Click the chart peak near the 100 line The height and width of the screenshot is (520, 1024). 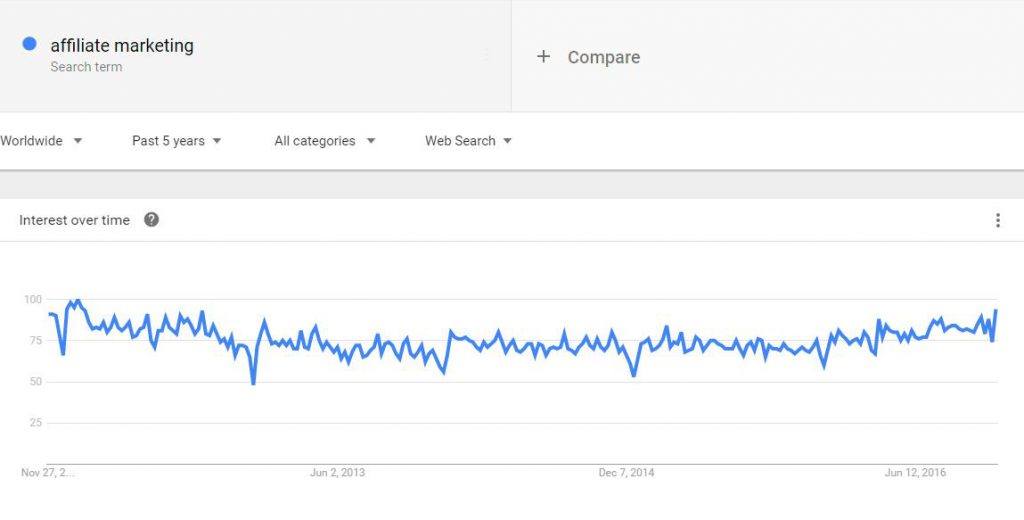pyautogui.click(x=78, y=301)
